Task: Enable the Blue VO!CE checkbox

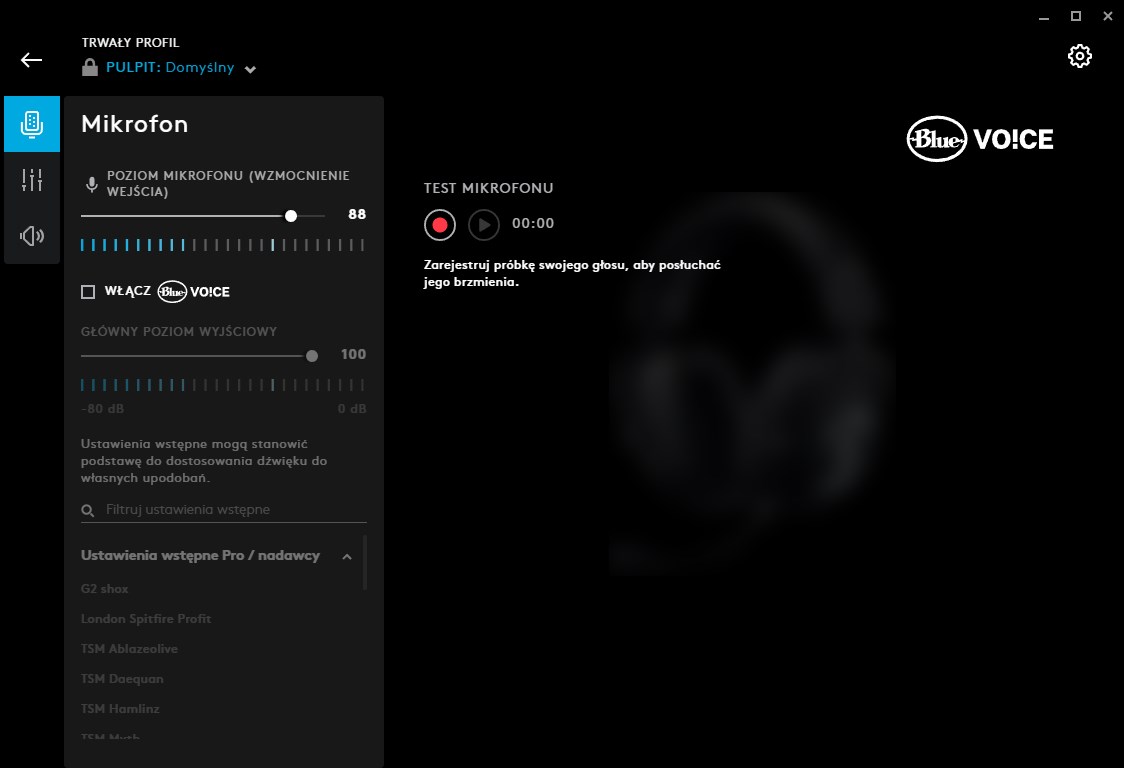Action: (88, 292)
